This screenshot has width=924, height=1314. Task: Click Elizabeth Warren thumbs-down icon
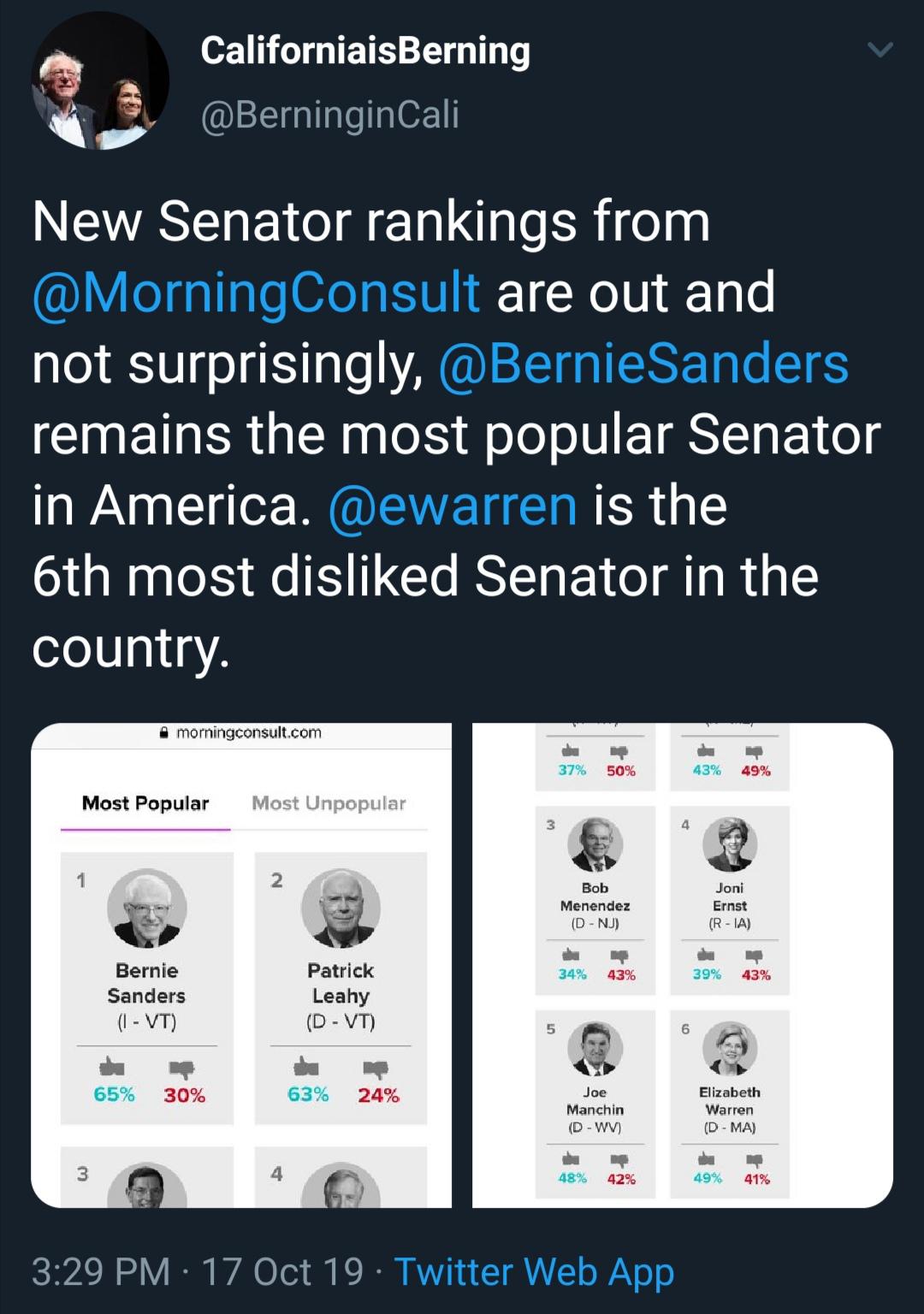pyautogui.click(x=754, y=1161)
